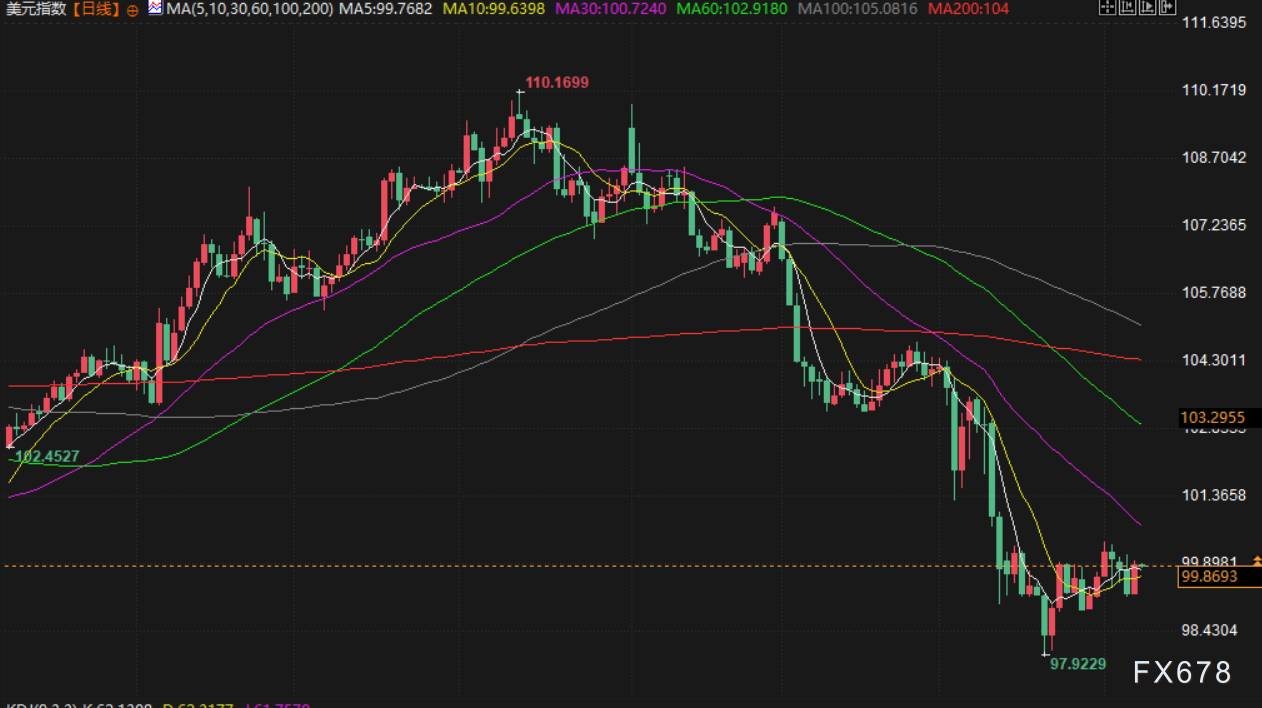Click the 99.8693 current price tag
The image size is (1262, 708).
(x=1208, y=577)
